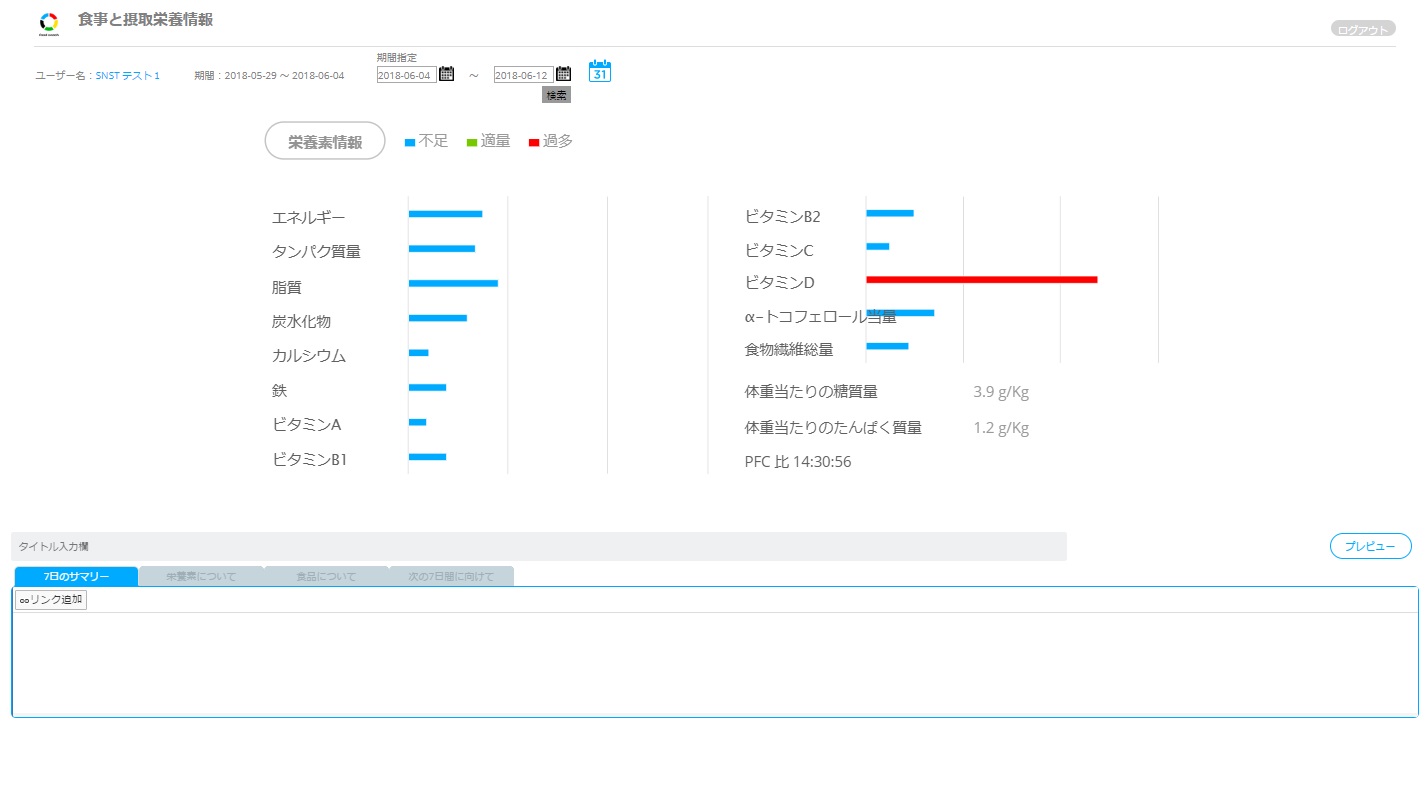Click the 栄養素情報 rounded button
Image resolution: width=1427 pixels, height=805 pixels.
325,141
